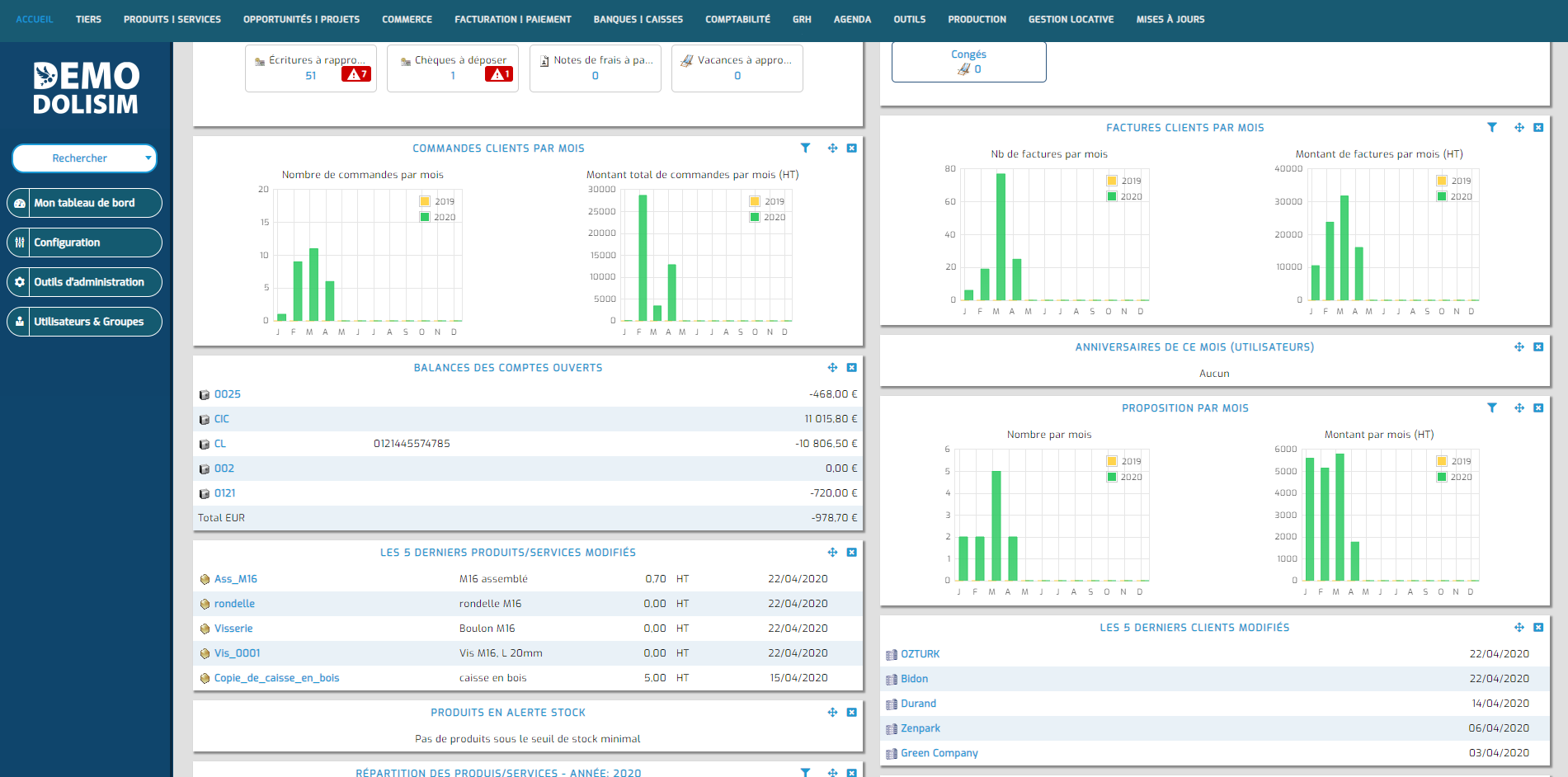1568x777 pixels.
Task: Click the product icon beside rondelle
Action: coord(205,603)
